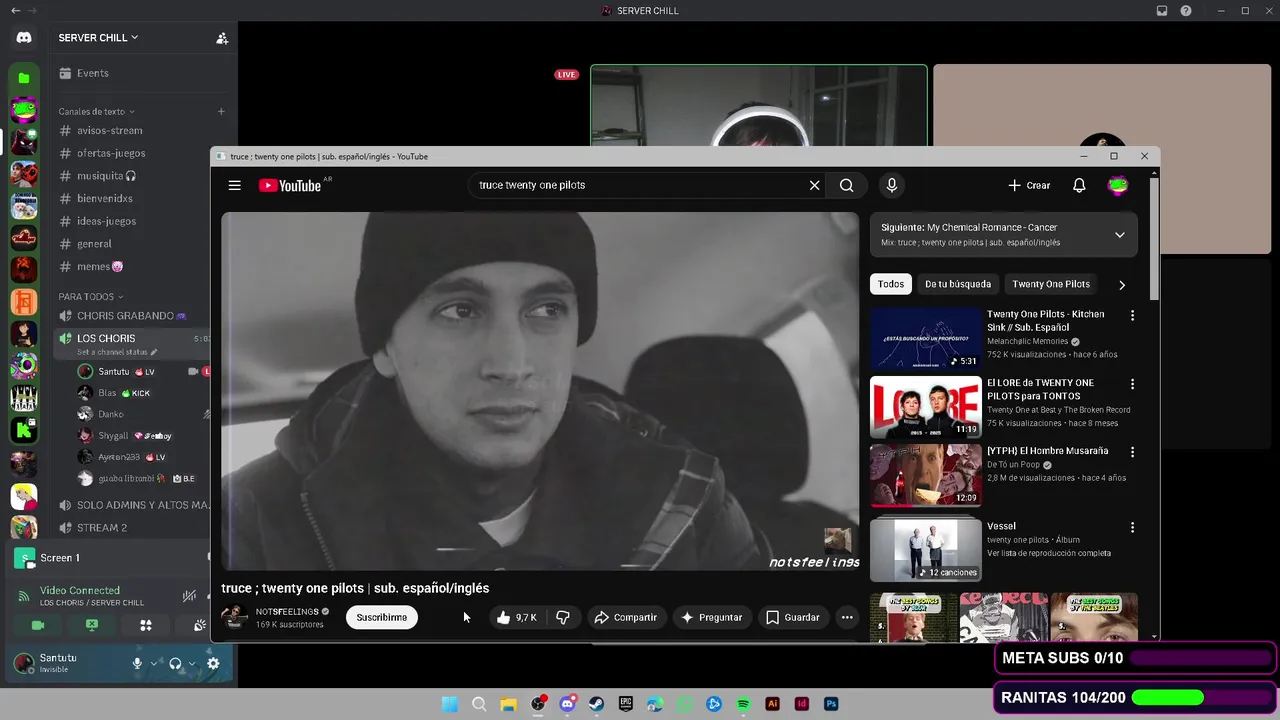Open Steam from the taskbar
Screen dimensions: 1280x720
[597, 704]
